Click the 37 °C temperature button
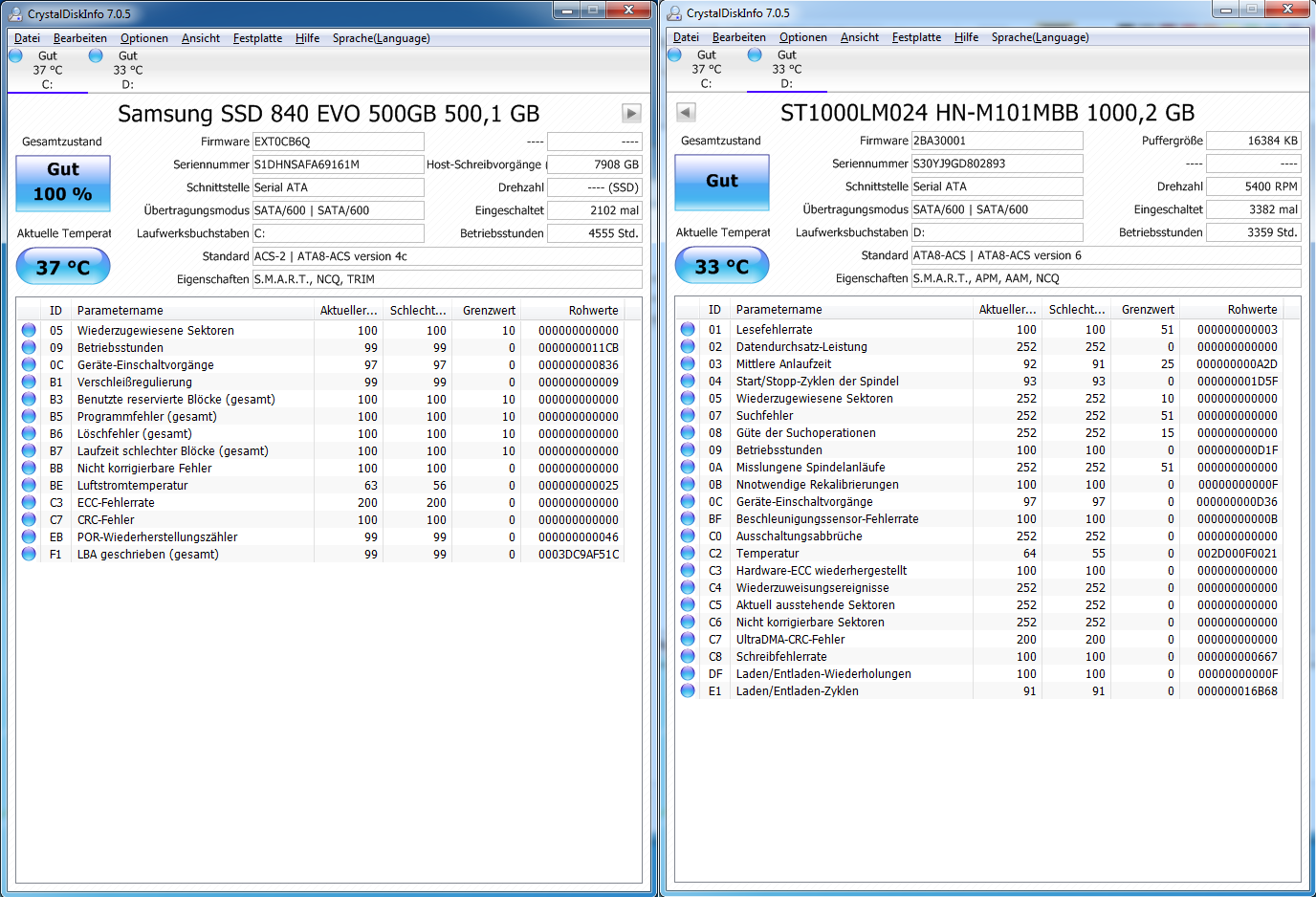Viewport: 1316px width, 897px height. (63, 267)
